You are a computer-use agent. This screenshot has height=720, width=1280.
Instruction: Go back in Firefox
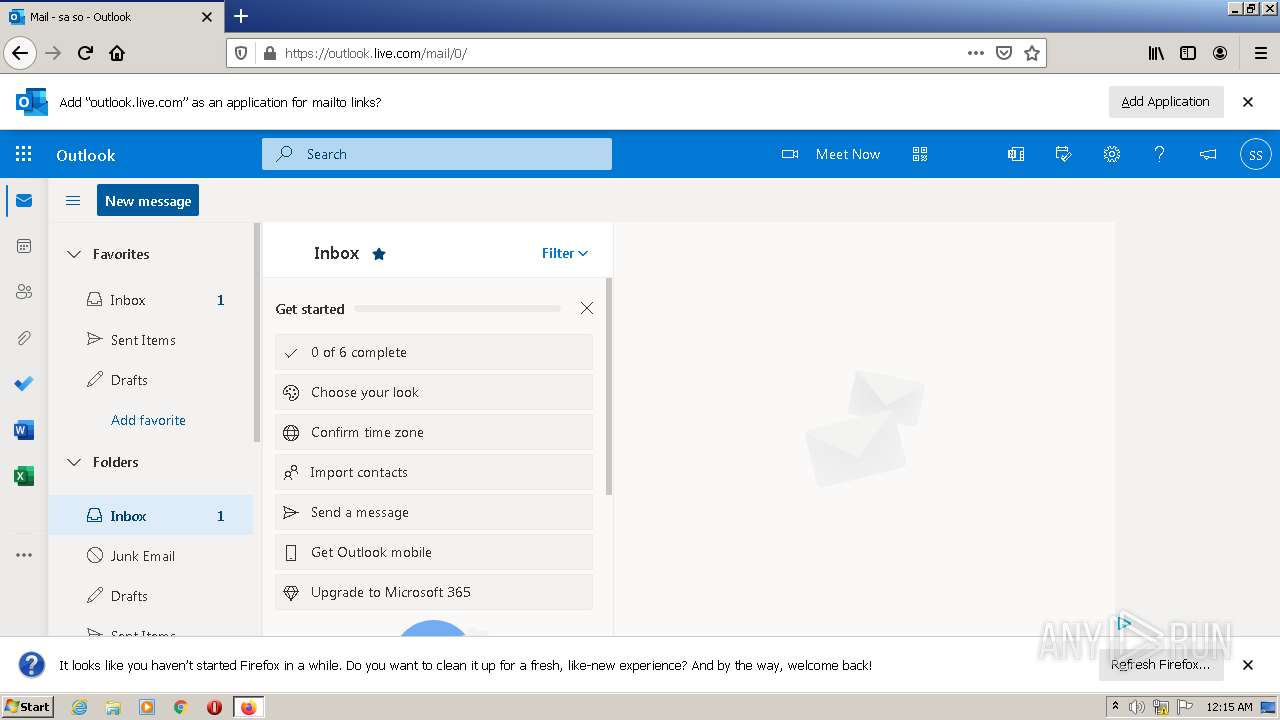[x=20, y=53]
